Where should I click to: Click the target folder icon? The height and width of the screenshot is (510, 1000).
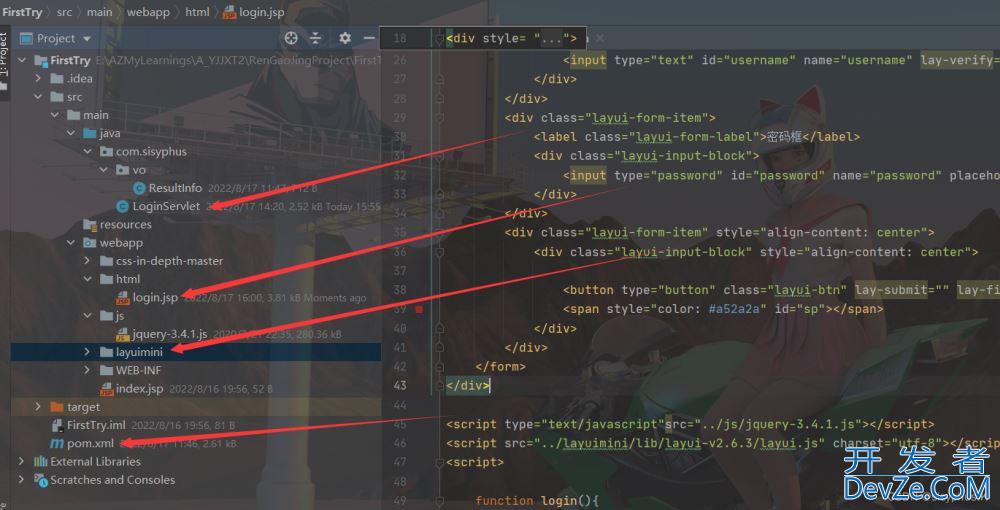[57, 407]
